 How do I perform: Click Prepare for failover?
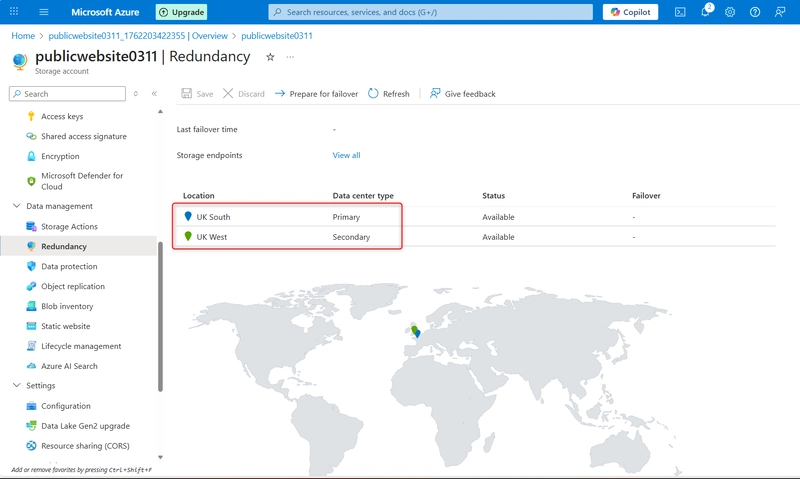(x=316, y=94)
